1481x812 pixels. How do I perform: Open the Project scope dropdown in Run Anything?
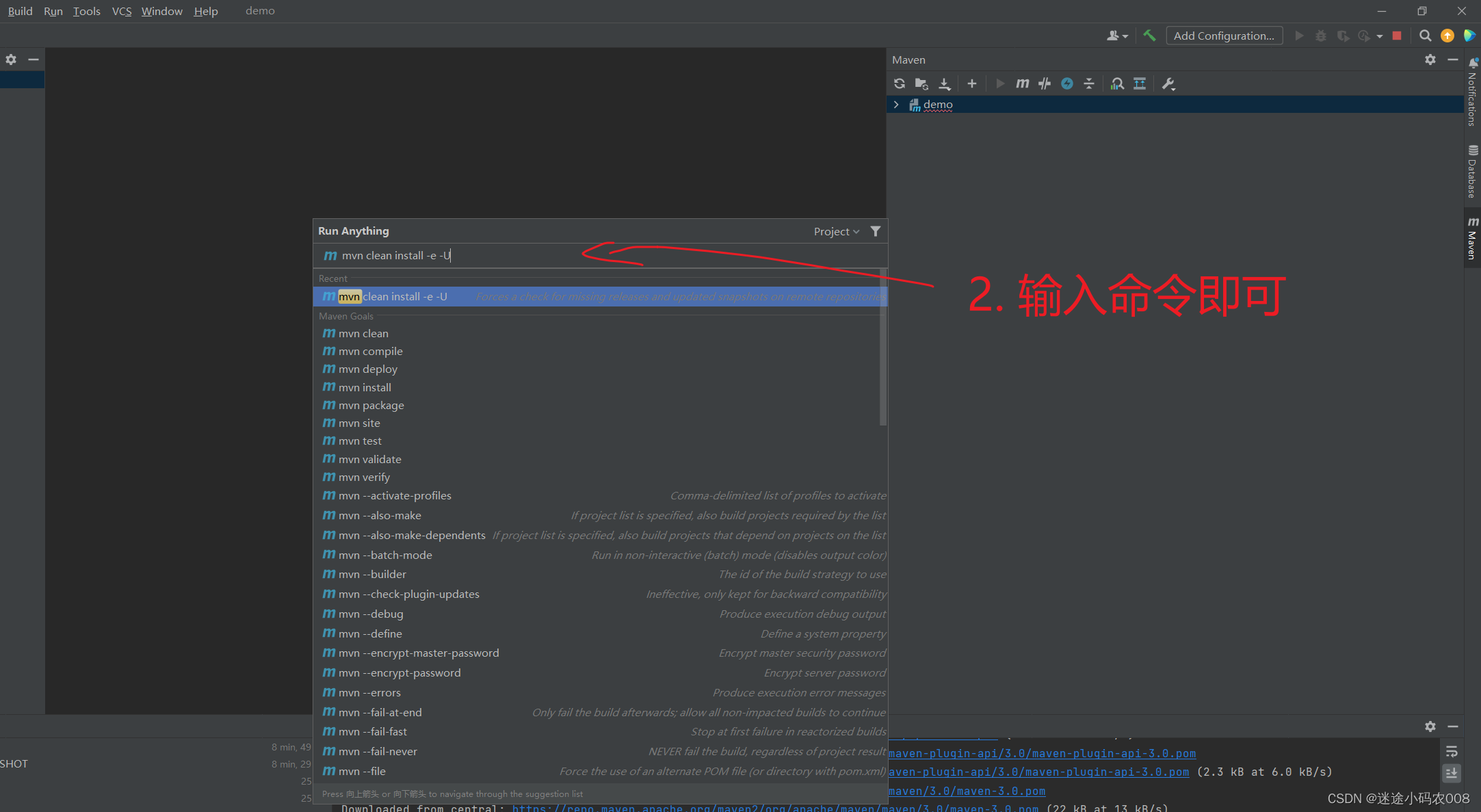(835, 231)
